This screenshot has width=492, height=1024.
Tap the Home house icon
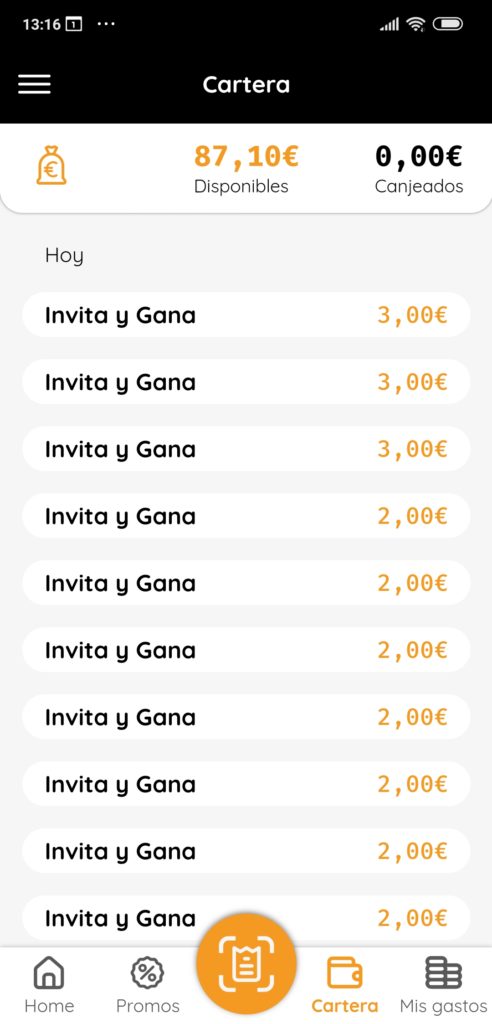pos(49,973)
